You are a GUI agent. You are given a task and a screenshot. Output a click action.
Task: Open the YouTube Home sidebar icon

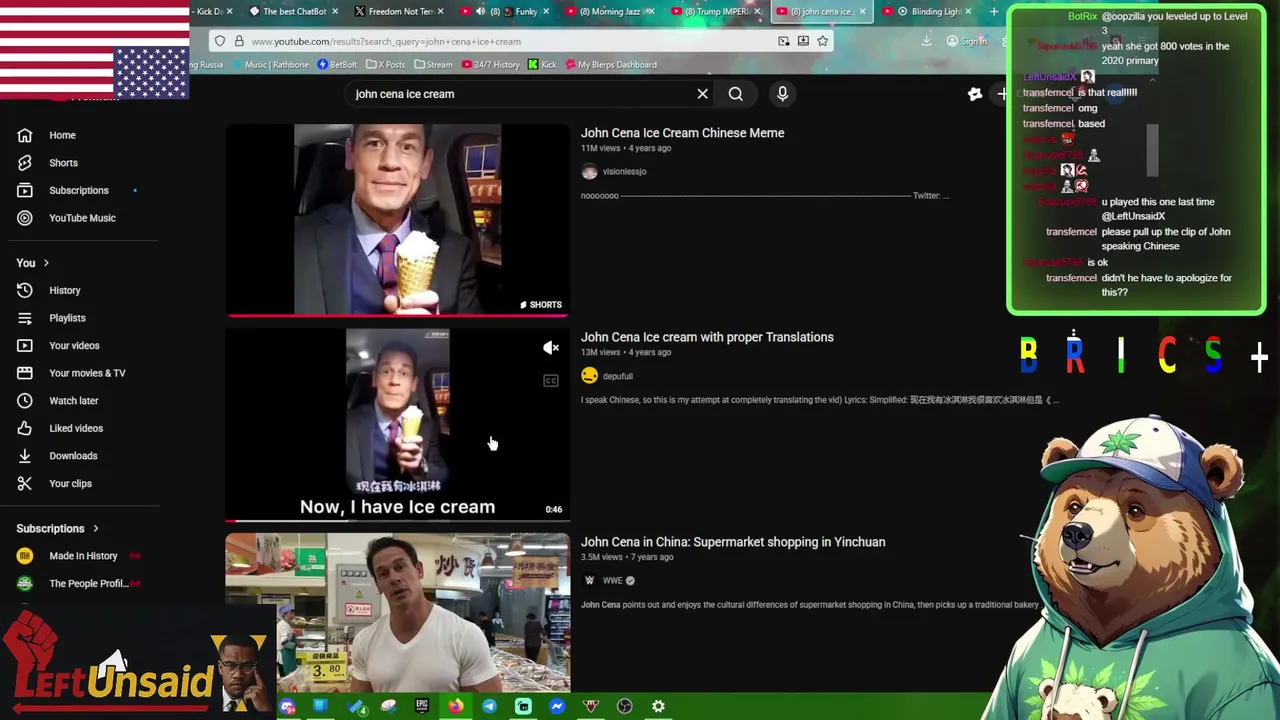(25, 135)
